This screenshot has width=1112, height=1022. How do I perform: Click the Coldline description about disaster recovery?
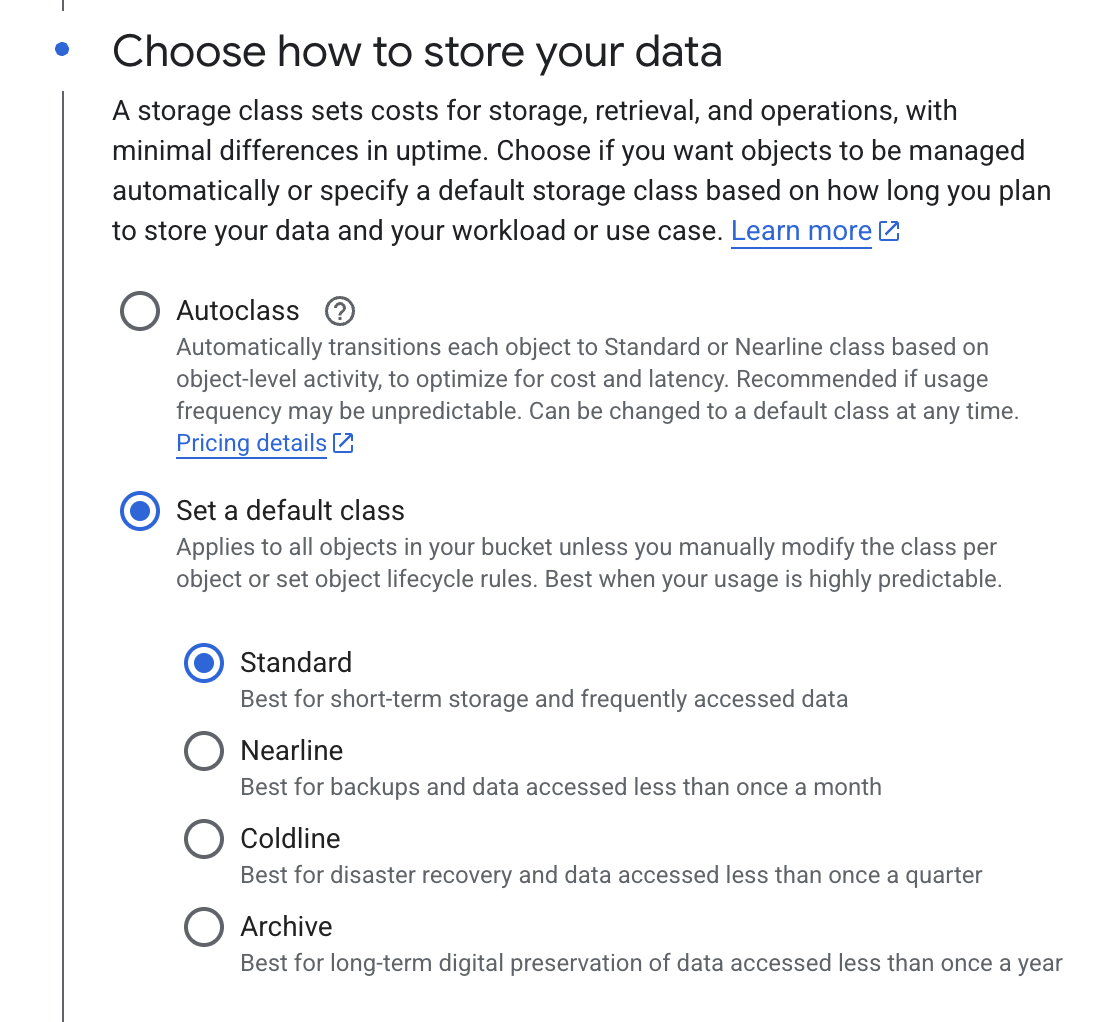click(611, 875)
